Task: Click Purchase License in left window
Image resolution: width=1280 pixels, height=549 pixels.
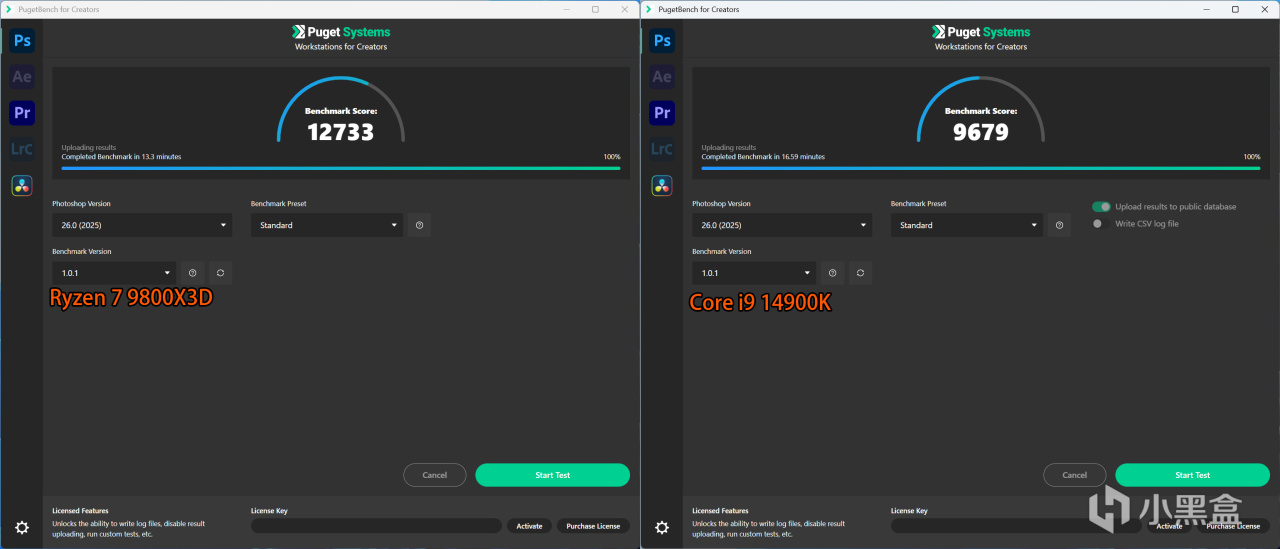Action: pos(593,526)
